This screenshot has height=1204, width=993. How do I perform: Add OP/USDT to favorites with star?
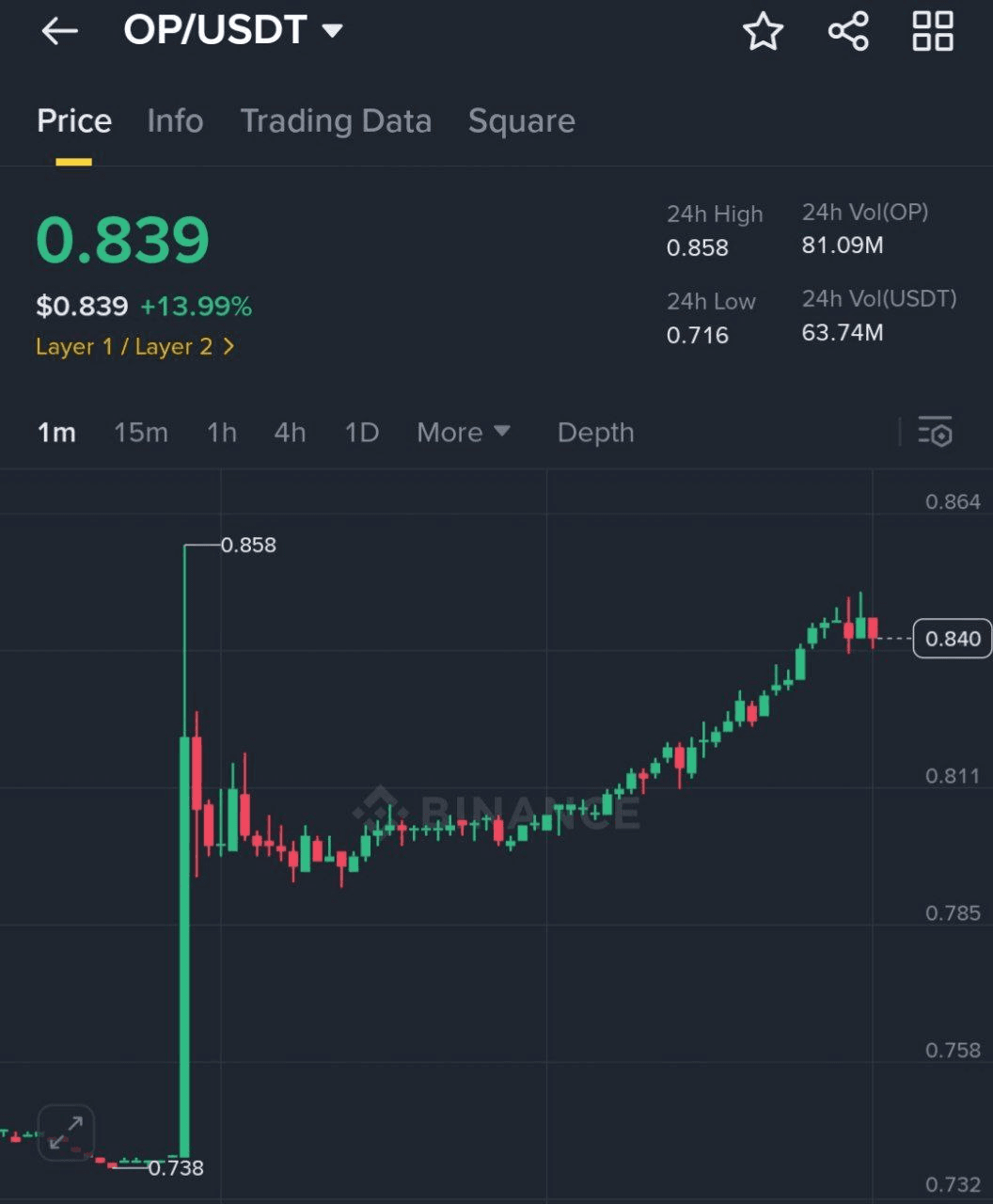[763, 31]
